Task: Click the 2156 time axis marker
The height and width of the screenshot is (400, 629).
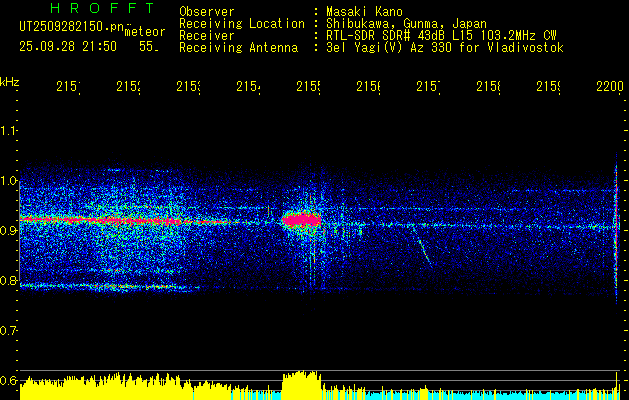Action: (369, 87)
